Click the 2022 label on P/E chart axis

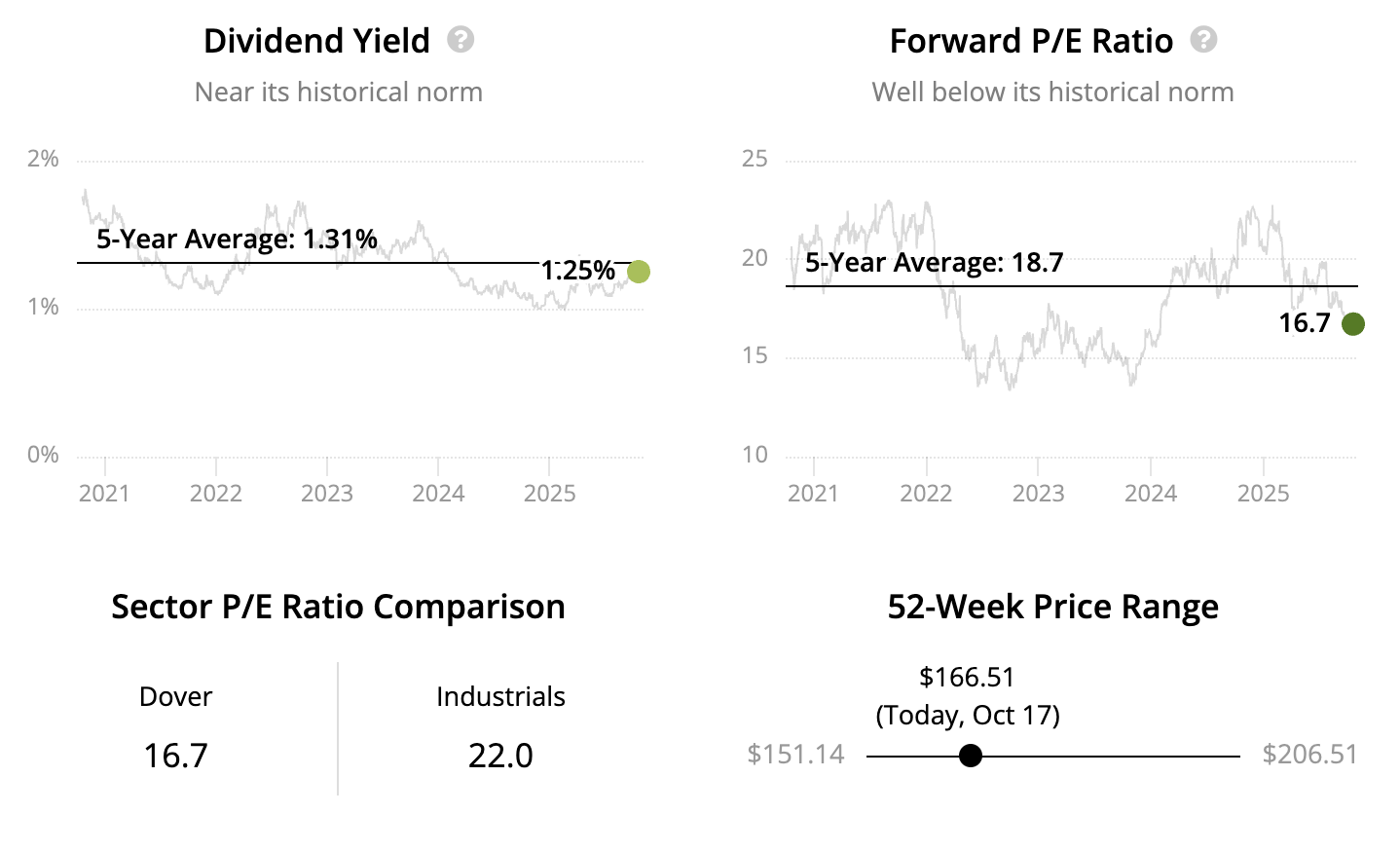[x=925, y=494]
